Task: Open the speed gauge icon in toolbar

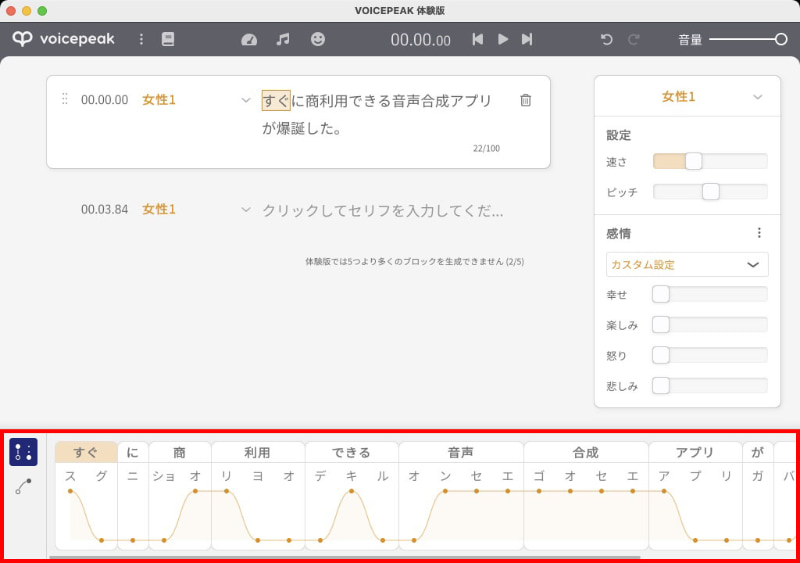Action: [x=249, y=39]
